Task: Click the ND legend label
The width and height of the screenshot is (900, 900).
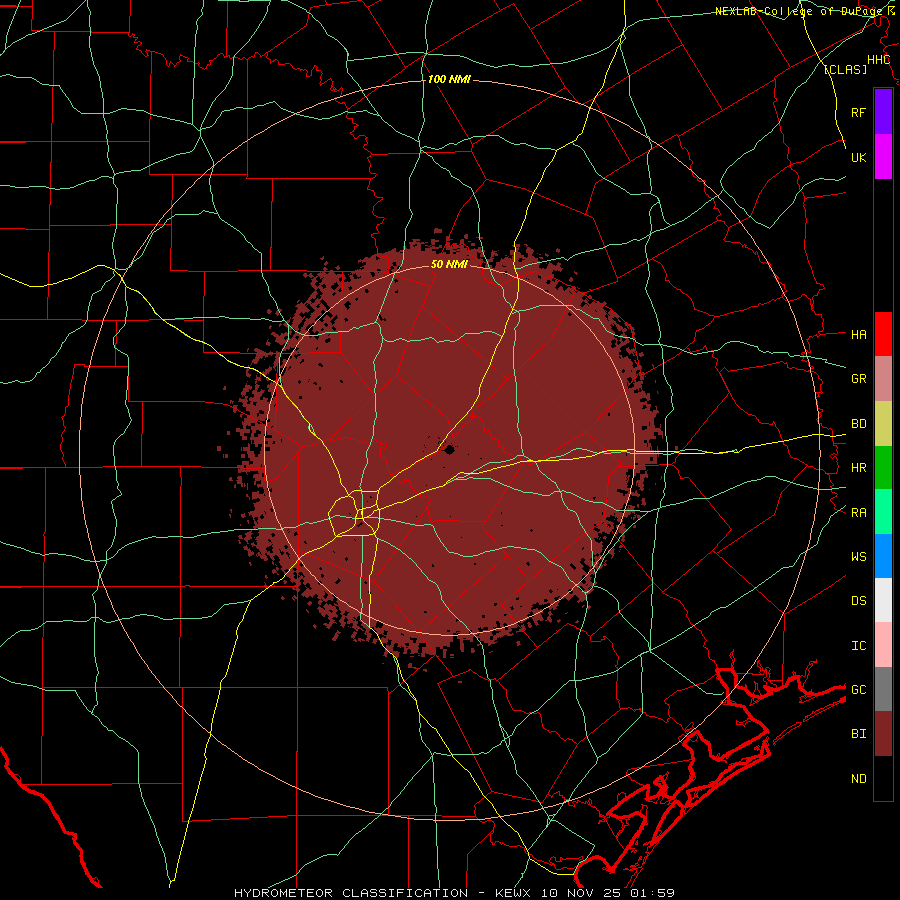Action: pyautogui.click(x=858, y=778)
